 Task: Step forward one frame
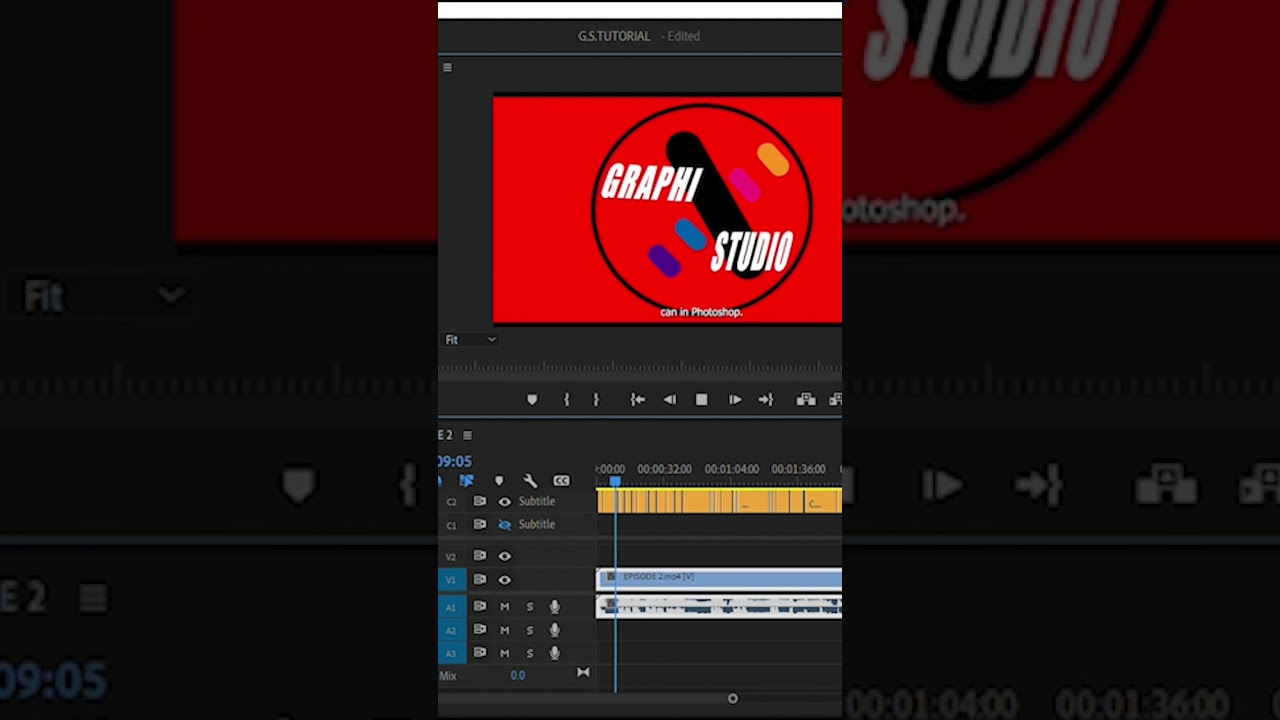(735, 400)
